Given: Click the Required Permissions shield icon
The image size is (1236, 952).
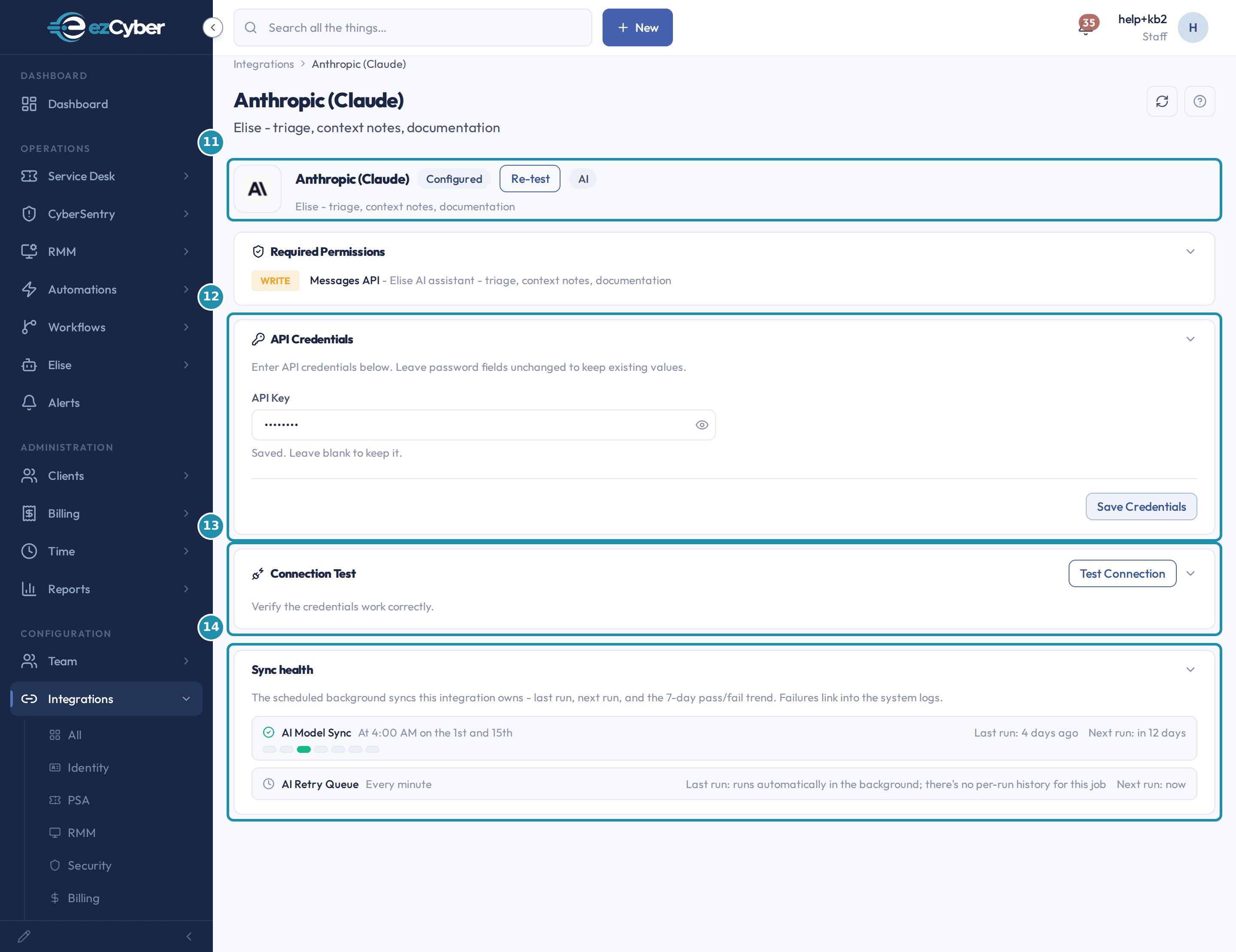Looking at the screenshot, I should [258, 252].
